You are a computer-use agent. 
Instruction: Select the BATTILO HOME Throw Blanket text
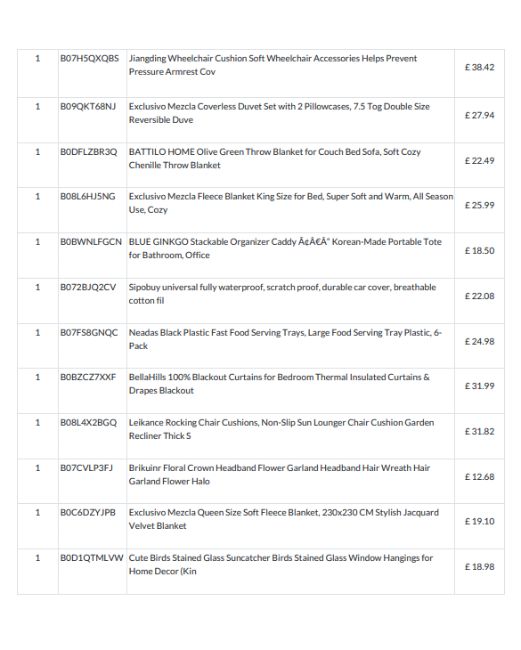tap(274, 158)
